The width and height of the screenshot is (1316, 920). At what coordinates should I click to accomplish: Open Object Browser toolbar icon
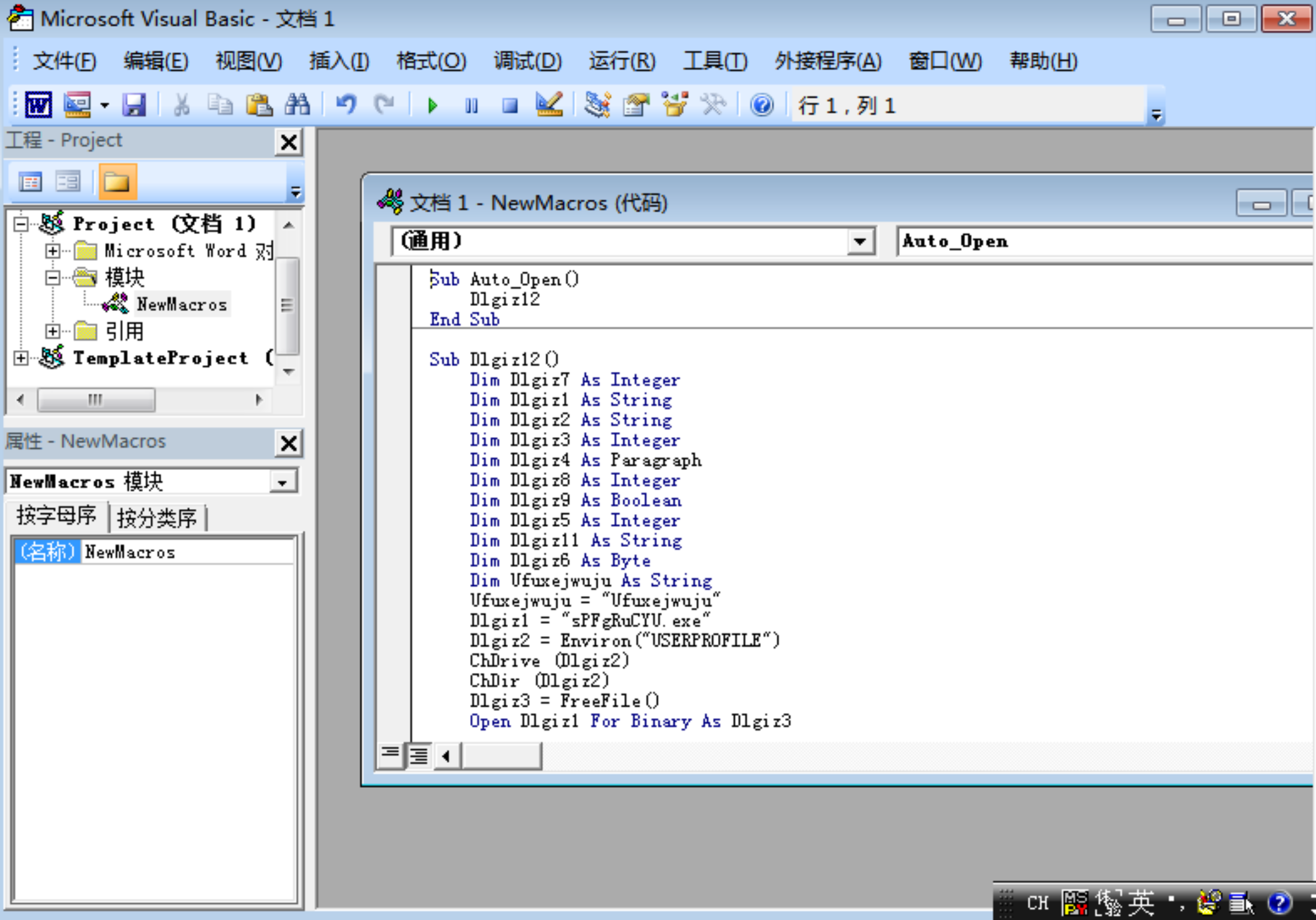675,105
